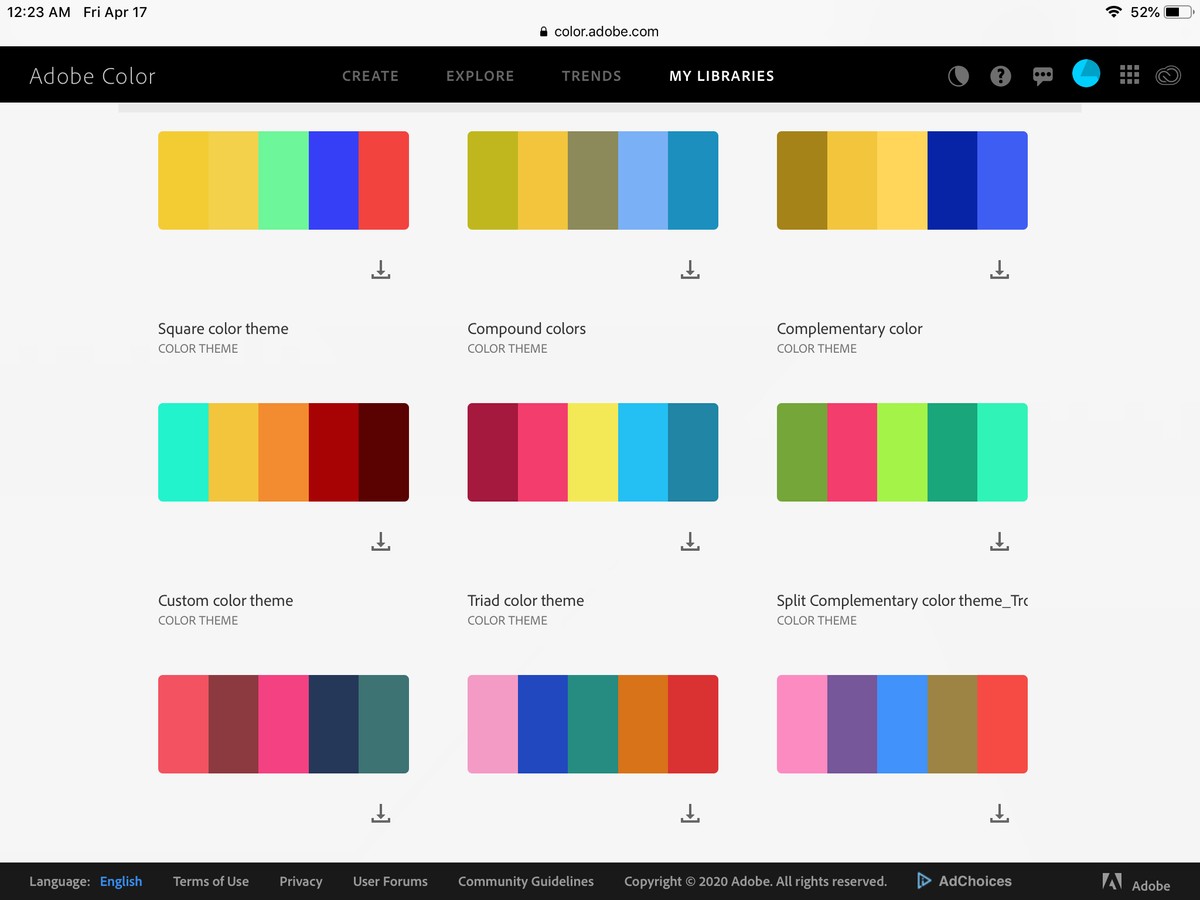Download the palette above Complementary color
This screenshot has width=1200, height=900.
tap(999, 269)
